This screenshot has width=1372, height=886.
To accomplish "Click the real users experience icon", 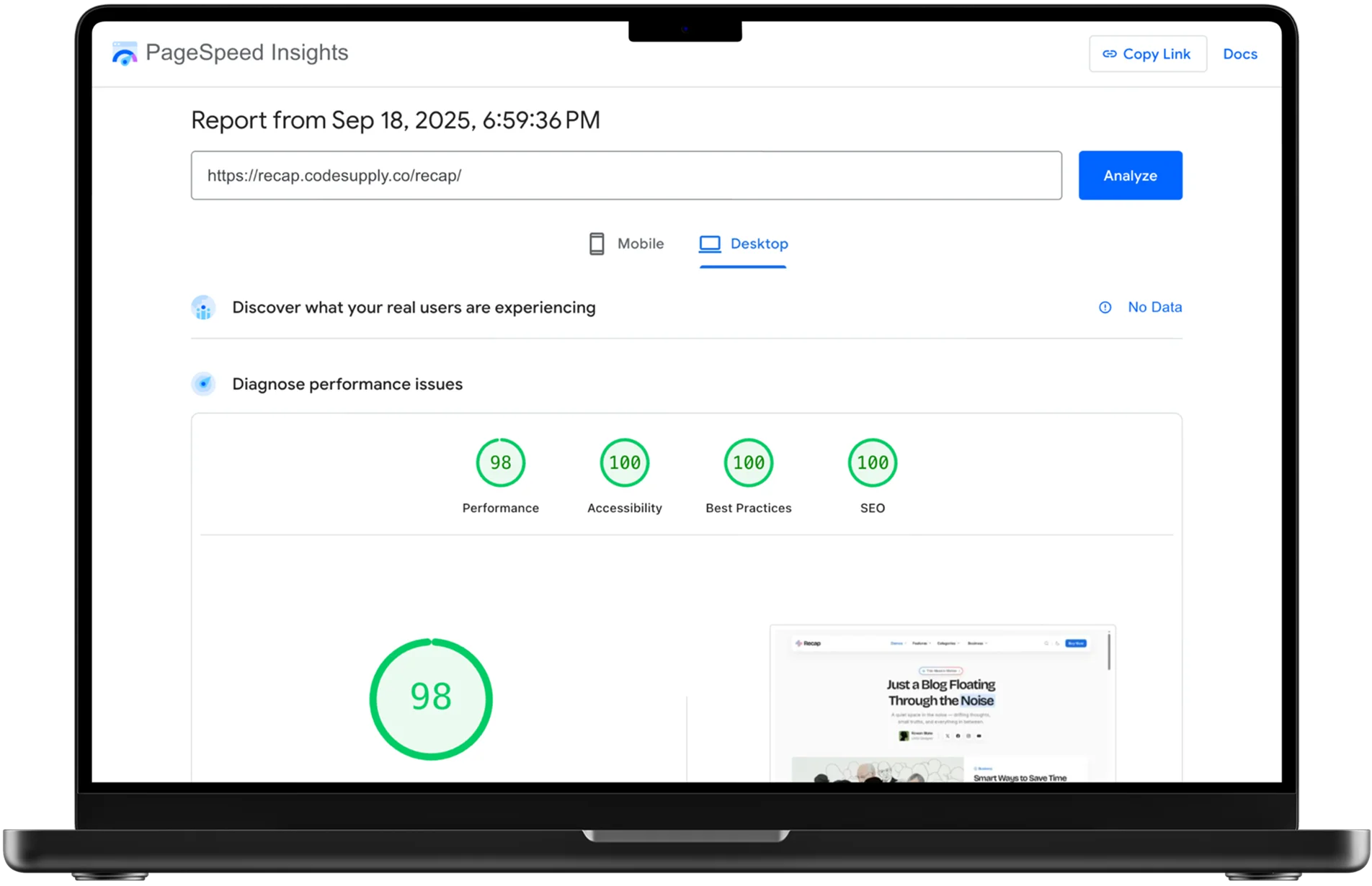I will click(x=203, y=308).
